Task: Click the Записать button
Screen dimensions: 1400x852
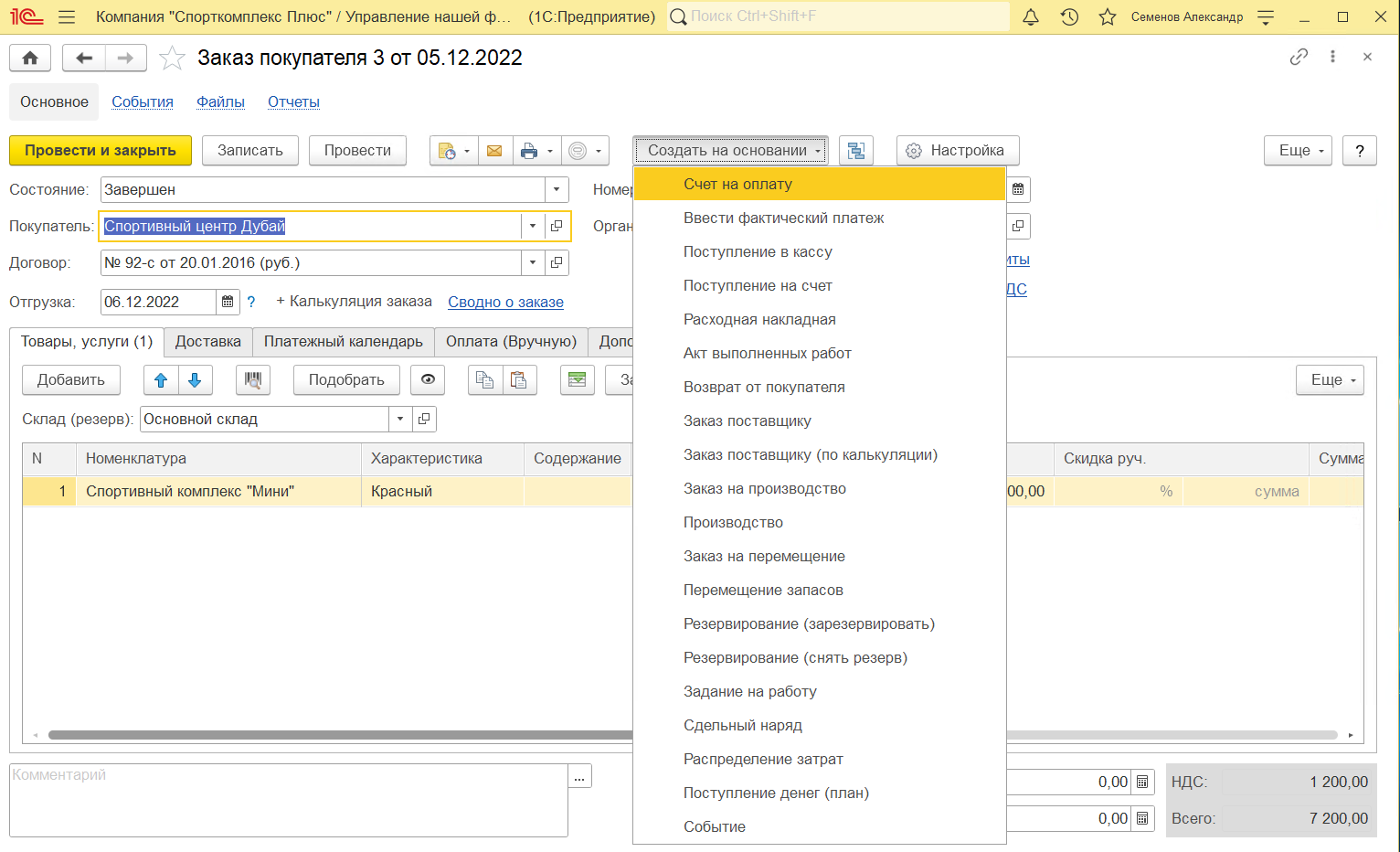Action: (250, 151)
